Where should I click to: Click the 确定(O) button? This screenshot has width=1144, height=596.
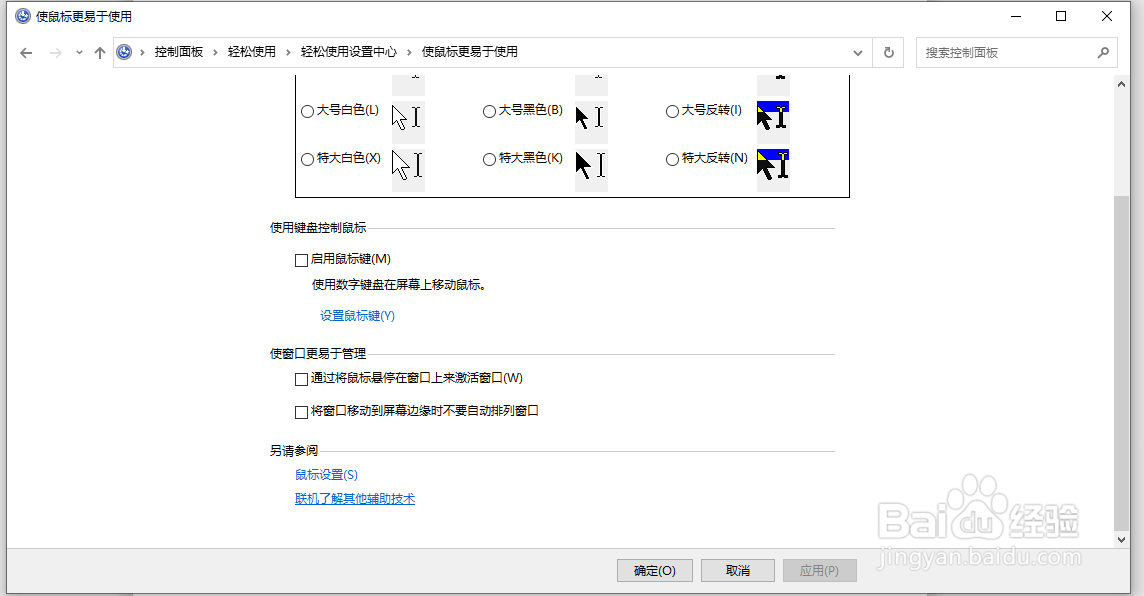pos(654,570)
